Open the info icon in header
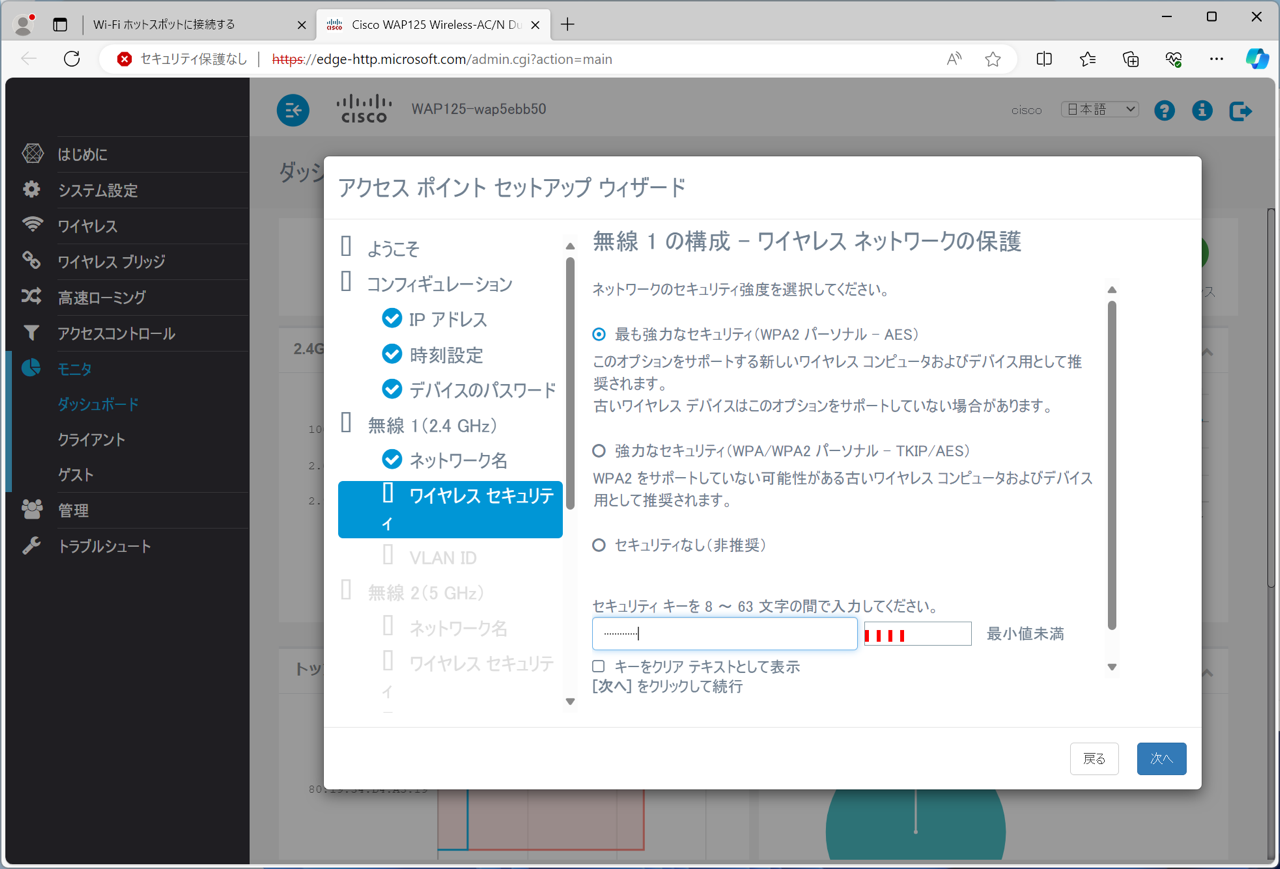Screen dimensions: 1280x869 (1202, 110)
